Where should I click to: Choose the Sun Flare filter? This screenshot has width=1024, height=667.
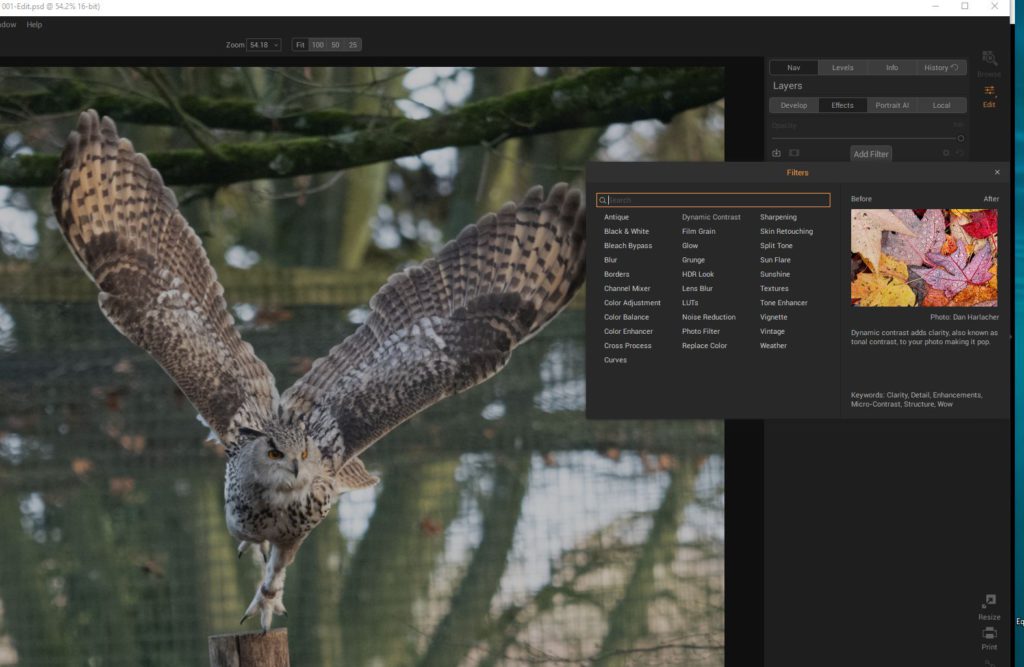pyautogui.click(x=774, y=259)
